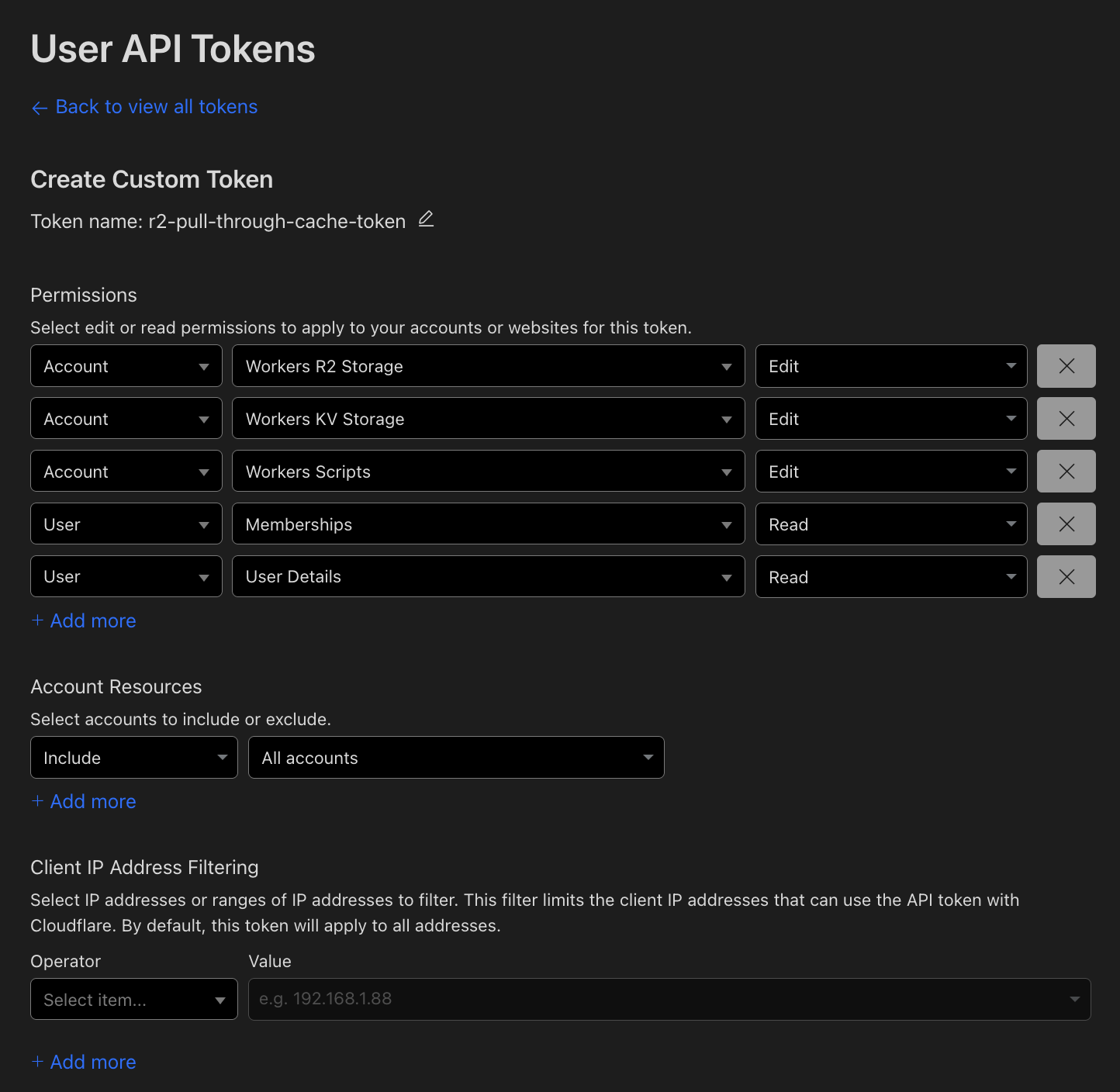The image size is (1120, 1092).
Task: Click the IP address Value input field
Action: coord(669,1000)
